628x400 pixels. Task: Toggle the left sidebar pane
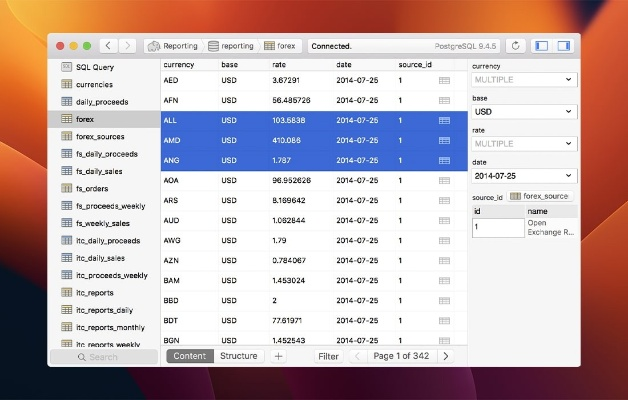(541, 46)
